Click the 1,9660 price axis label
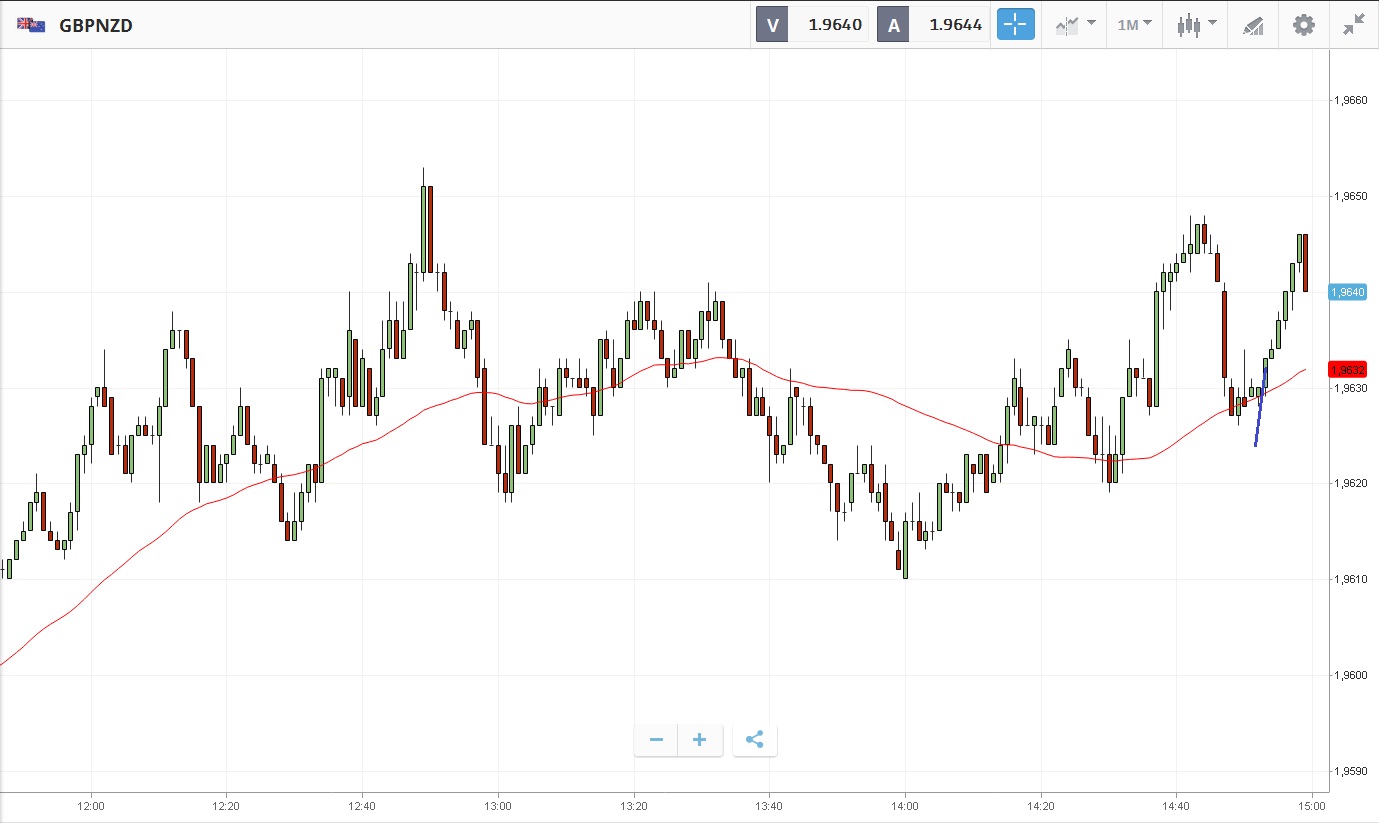Screen dimensions: 1379x823 pyautogui.click(x=1350, y=100)
